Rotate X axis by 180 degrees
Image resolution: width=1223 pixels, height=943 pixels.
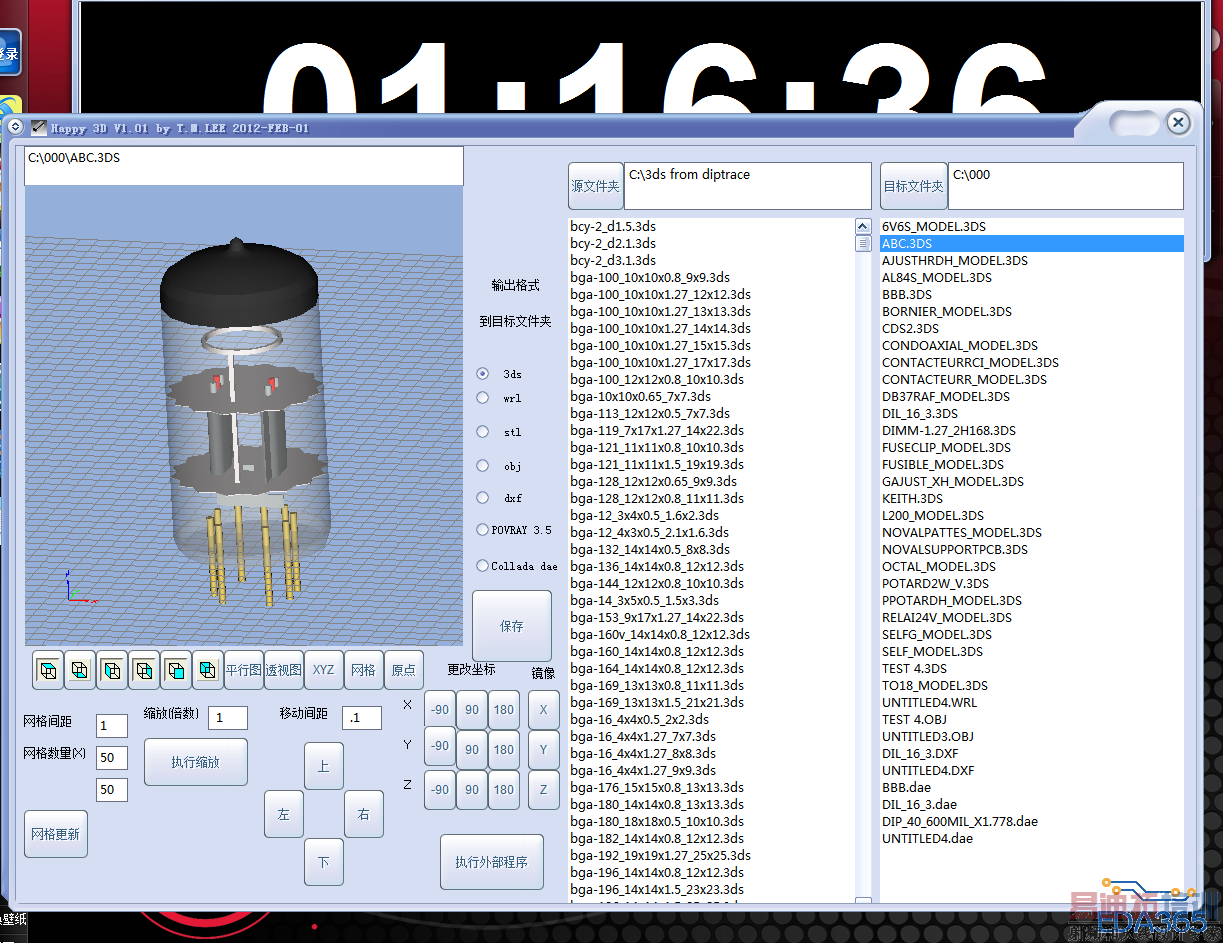(x=504, y=710)
